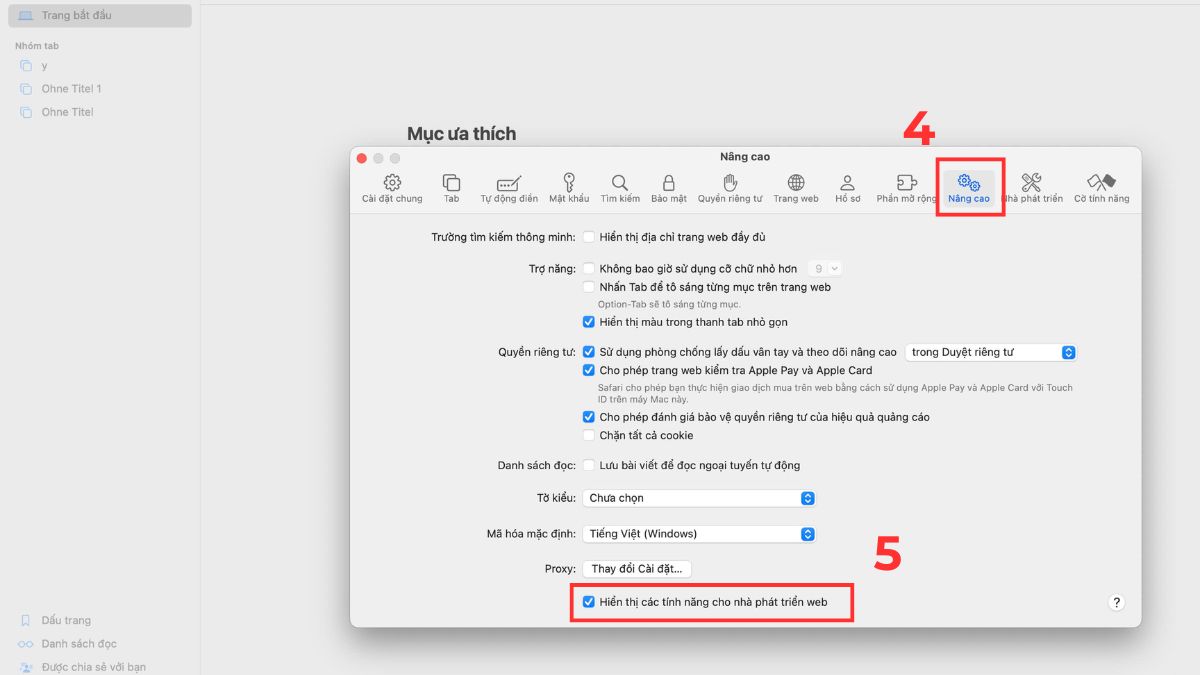Open the Trang web globe pane
Image resolution: width=1200 pixels, height=675 pixels.
click(796, 188)
